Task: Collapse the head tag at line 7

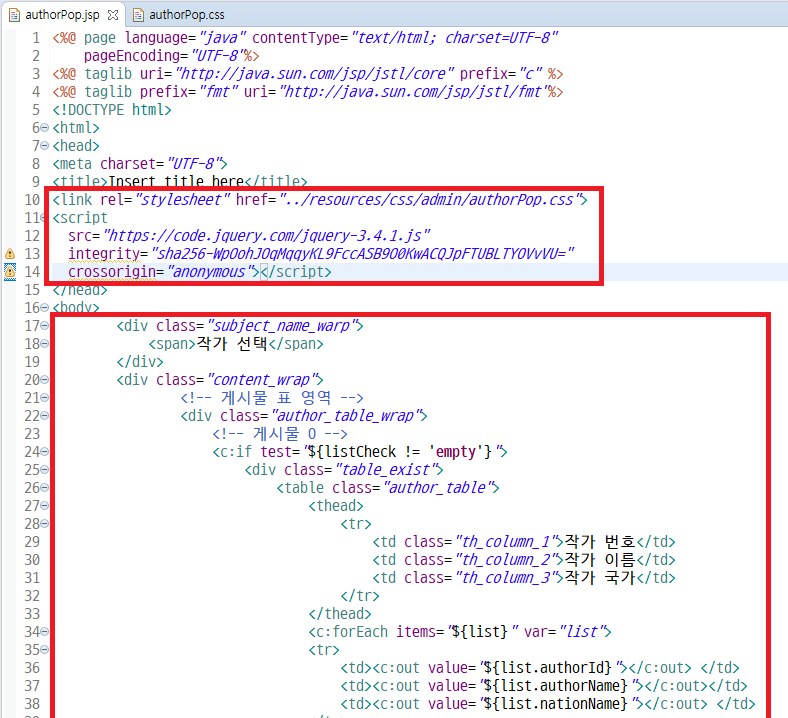Action: (x=44, y=146)
